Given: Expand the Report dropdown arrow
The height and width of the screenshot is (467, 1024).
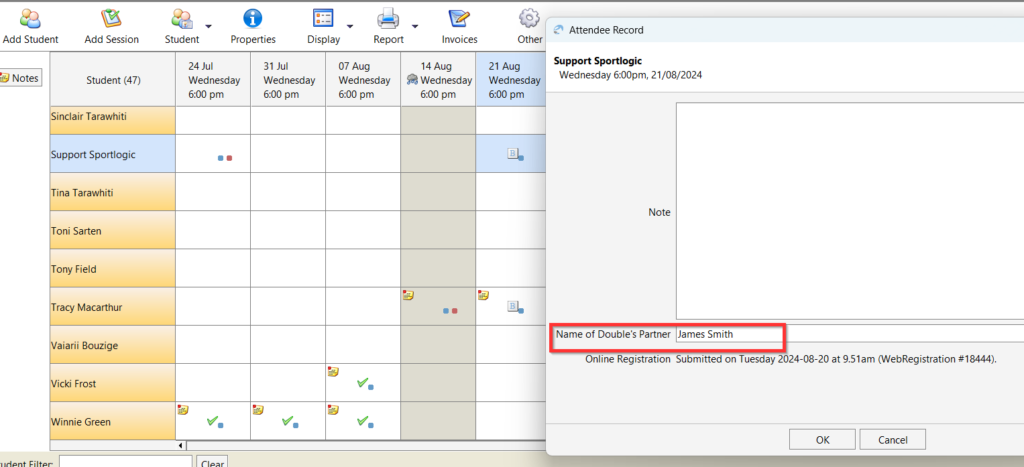Looking at the screenshot, I should (415, 26).
